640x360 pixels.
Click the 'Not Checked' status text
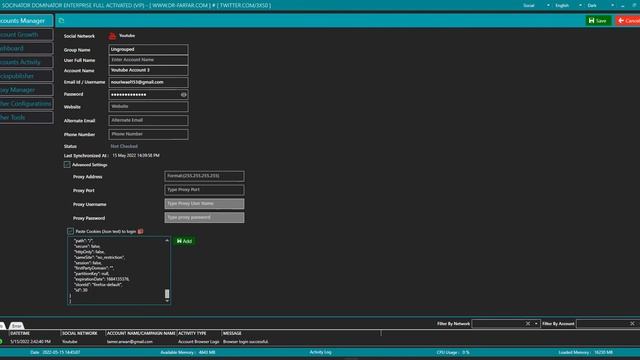coord(124,146)
